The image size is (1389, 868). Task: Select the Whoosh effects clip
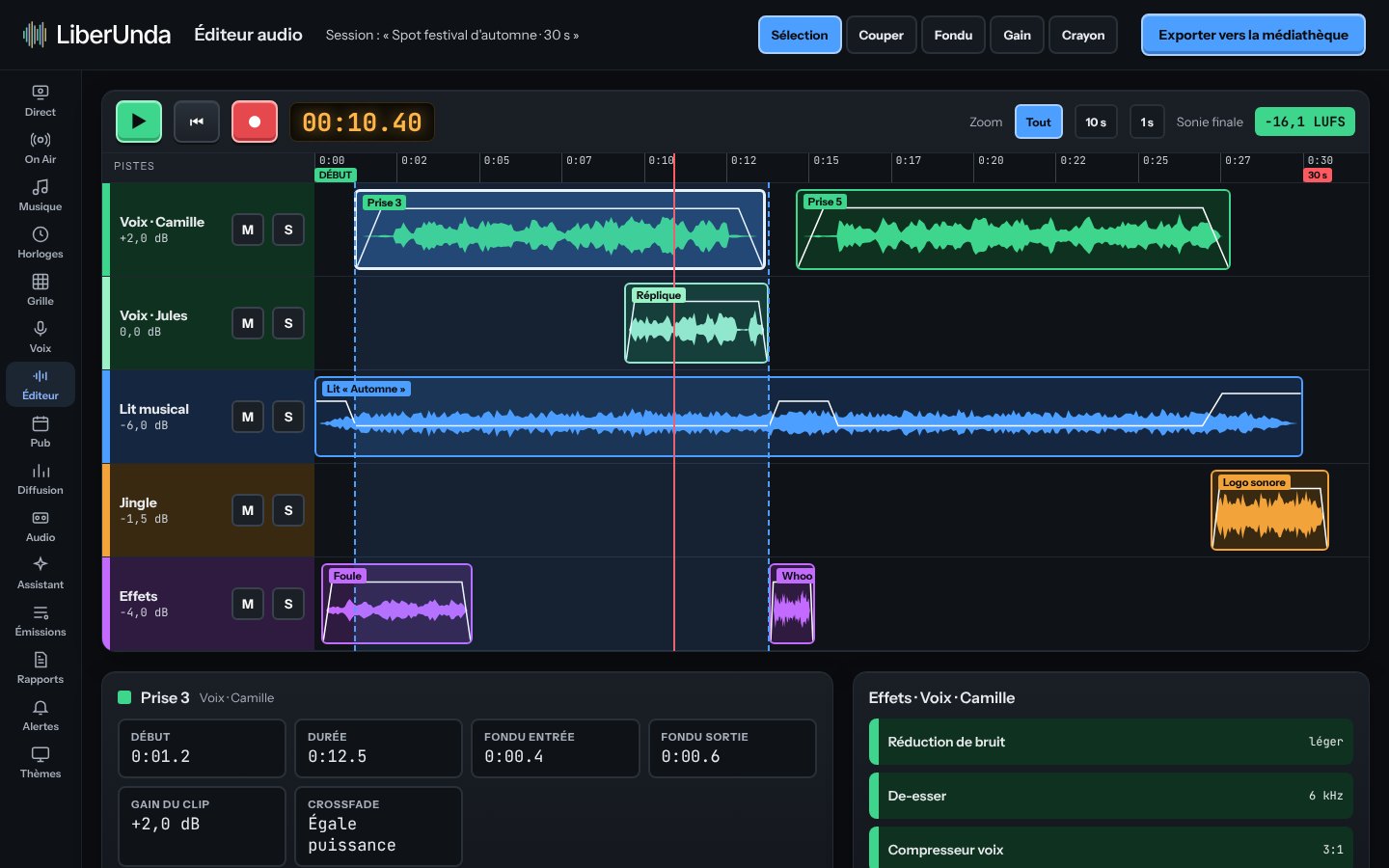792,604
